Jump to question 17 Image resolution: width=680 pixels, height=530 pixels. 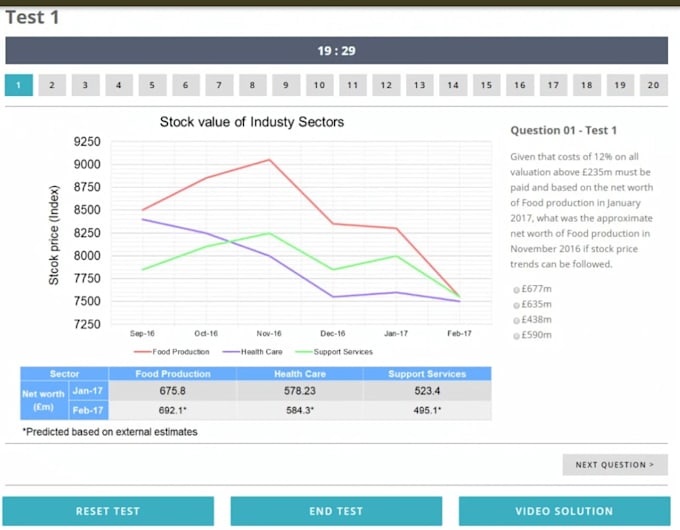tap(553, 85)
